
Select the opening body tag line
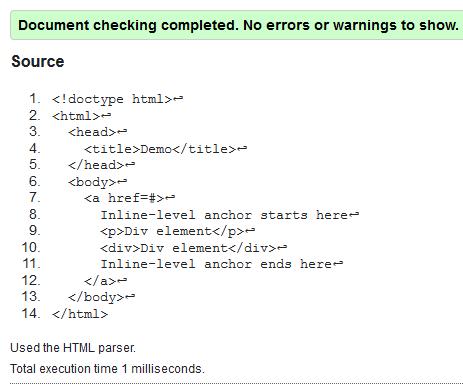pyautogui.click(x=97, y=182)
